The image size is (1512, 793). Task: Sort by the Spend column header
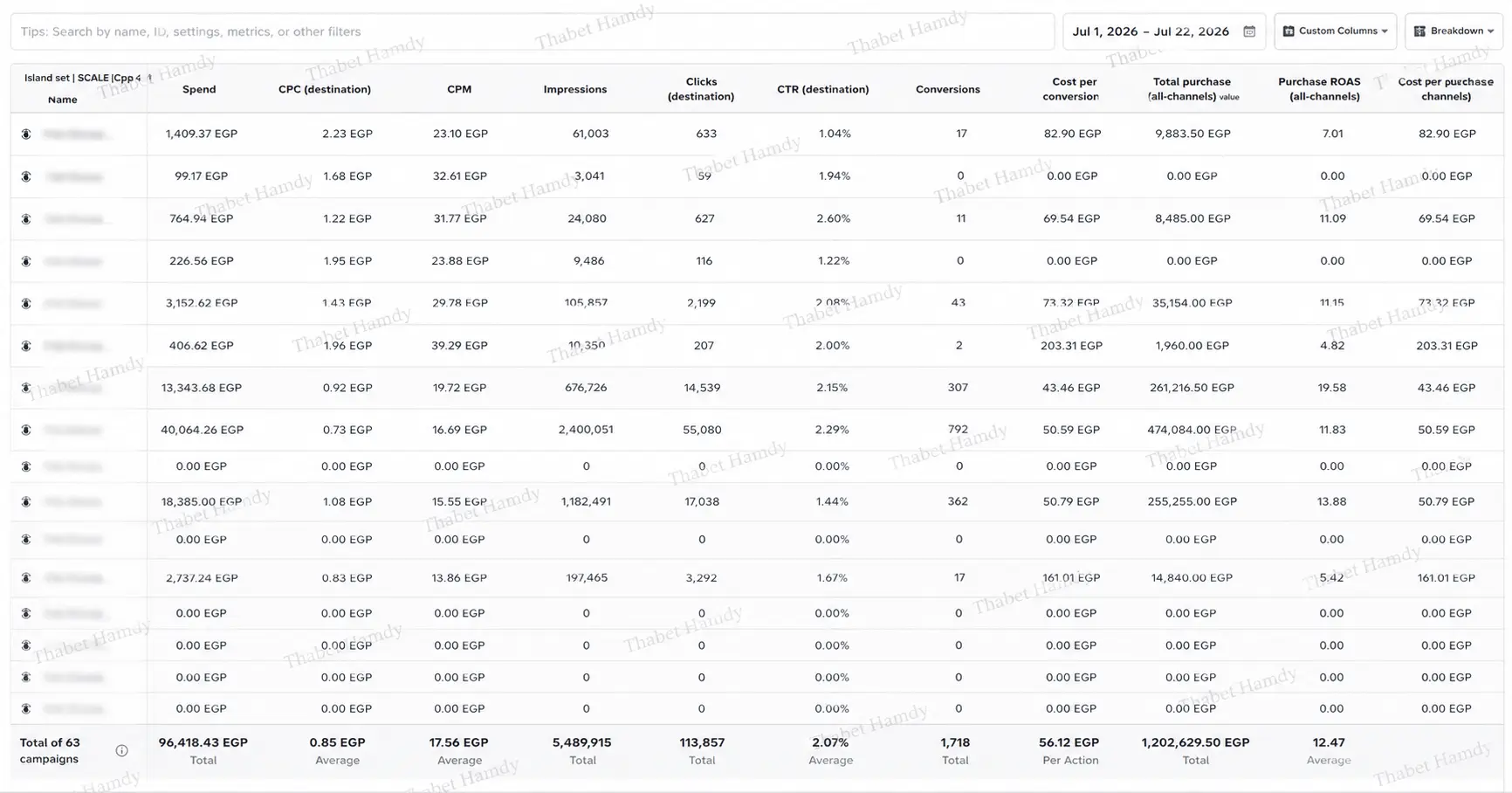coord(199,89)
